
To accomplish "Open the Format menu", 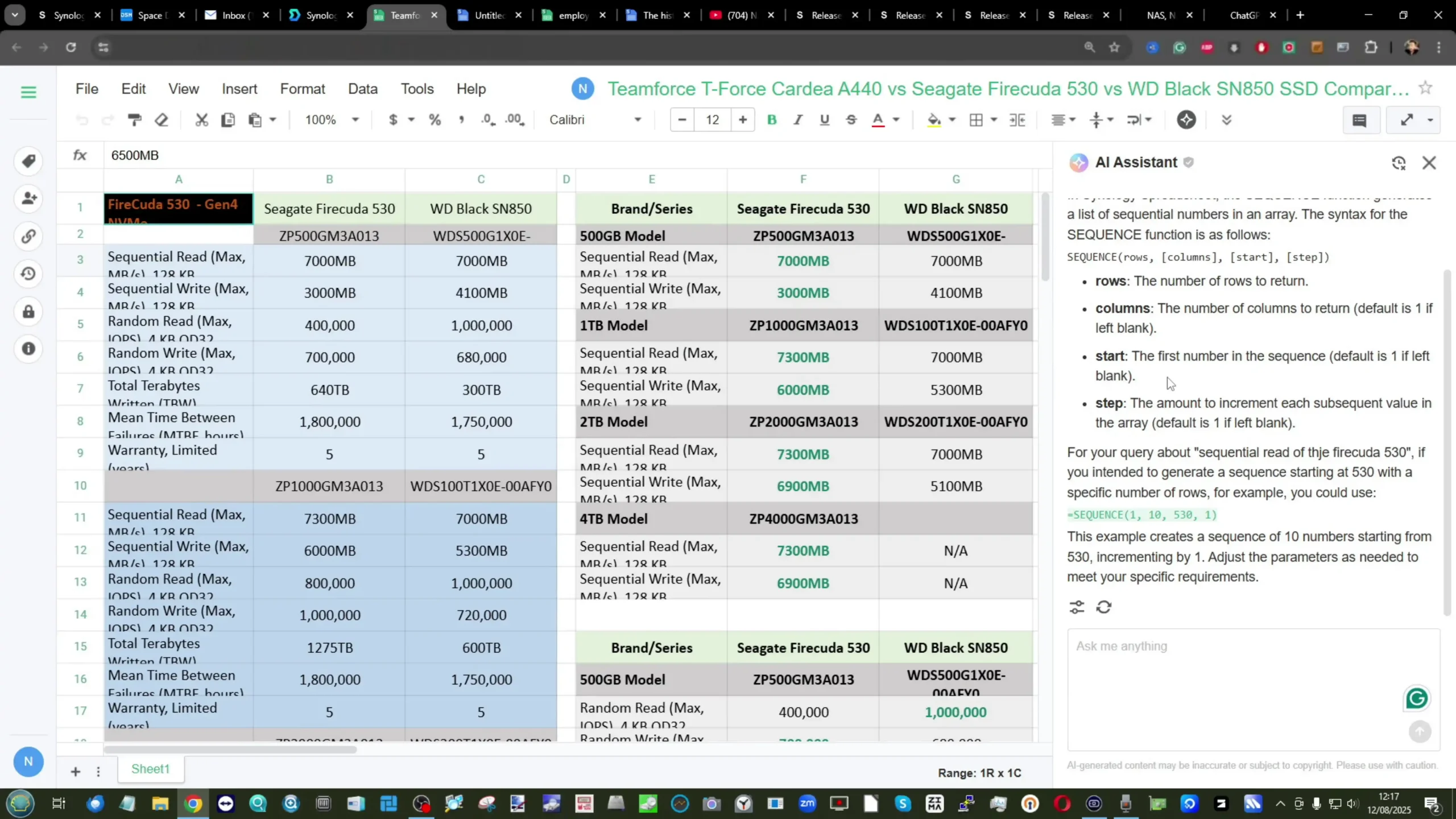I will [x=303, y=89].
